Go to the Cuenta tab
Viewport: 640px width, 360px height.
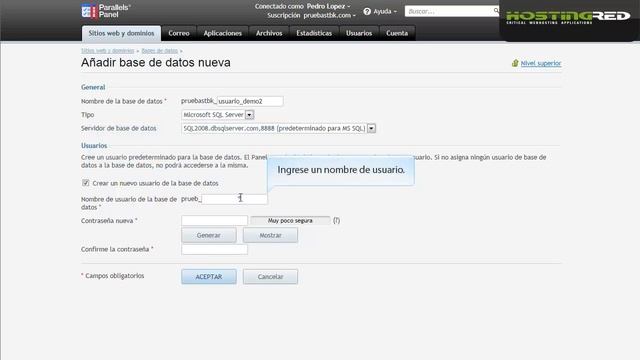tap(397, 33)
